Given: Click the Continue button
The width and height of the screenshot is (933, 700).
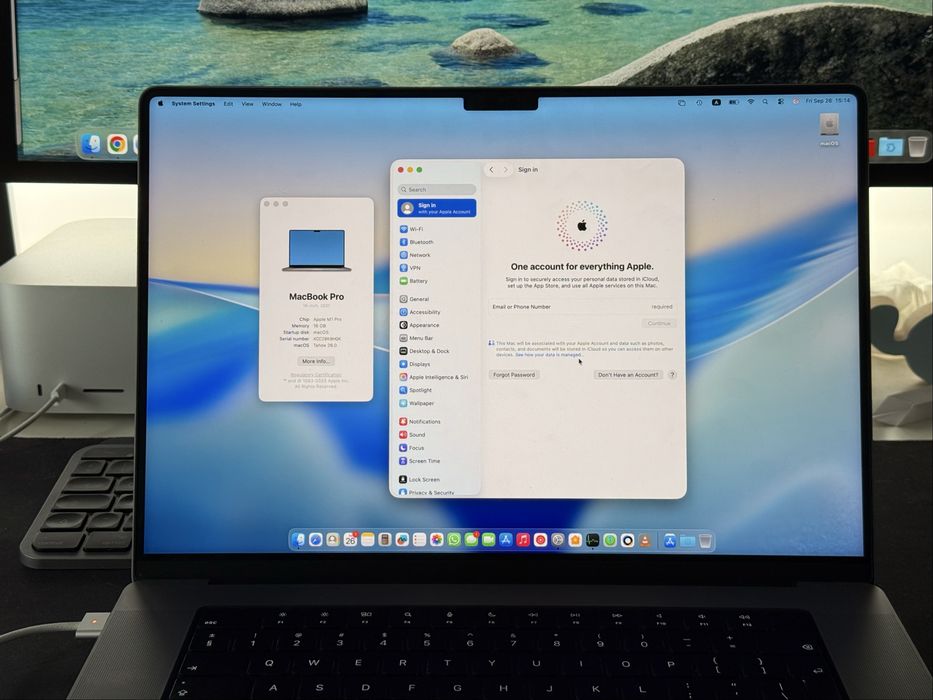Looking at the screenshot, I should pyautogui.click(x=659, y=323).
